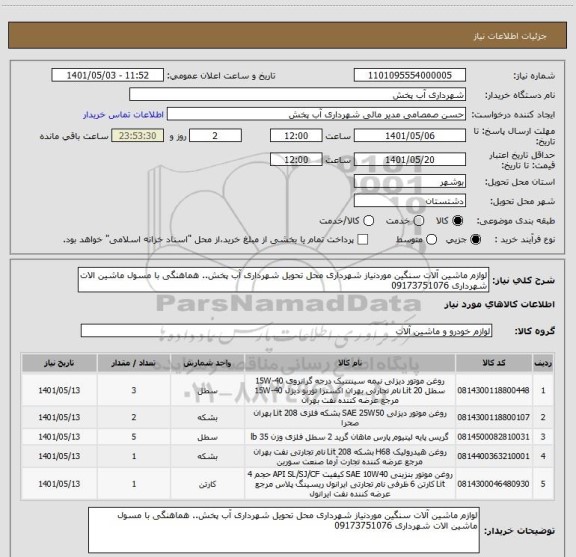Click the remaining days field showing 2
The width and height of the screenshot is (576, 557).
coord(215,136)
